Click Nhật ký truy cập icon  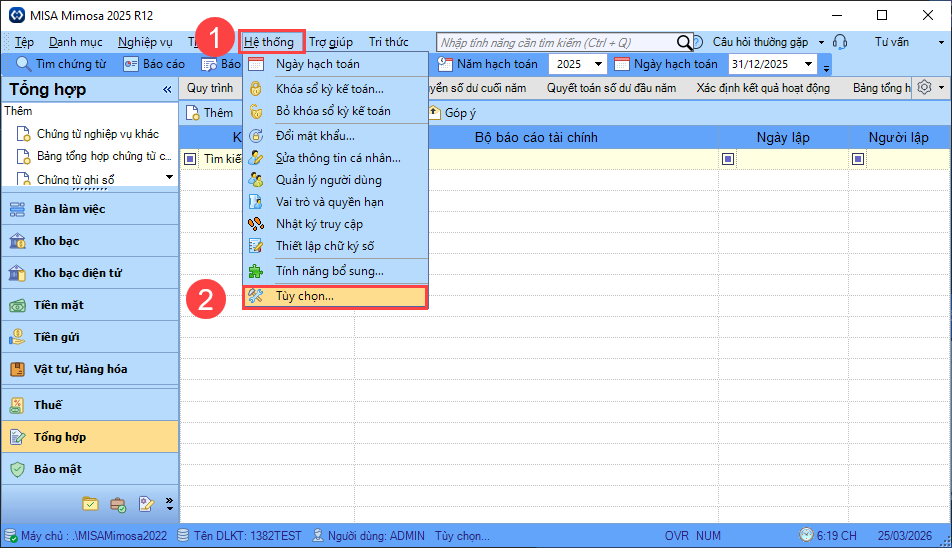pyautogui.click(x=256, y=224)
